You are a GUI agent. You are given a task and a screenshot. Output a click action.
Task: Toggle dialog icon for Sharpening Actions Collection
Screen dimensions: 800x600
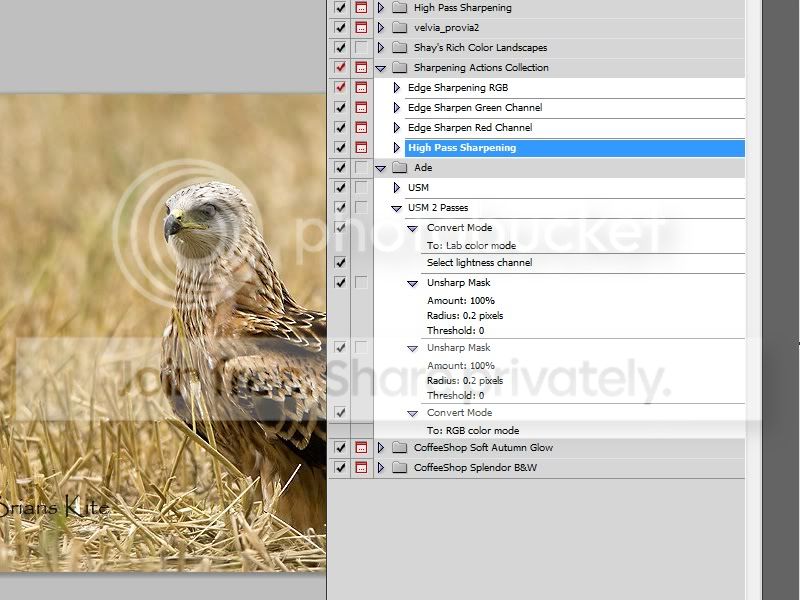click(x=361, y=68)
